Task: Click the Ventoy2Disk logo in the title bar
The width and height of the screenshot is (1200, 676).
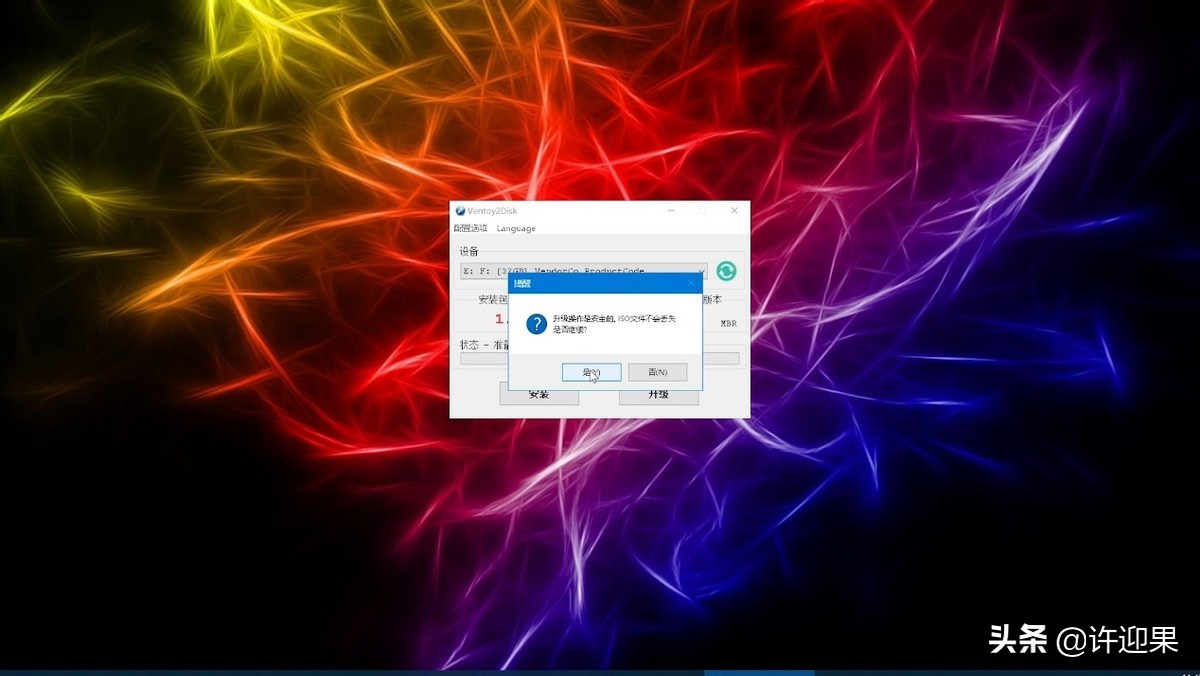Action: (x=460, y=211)
